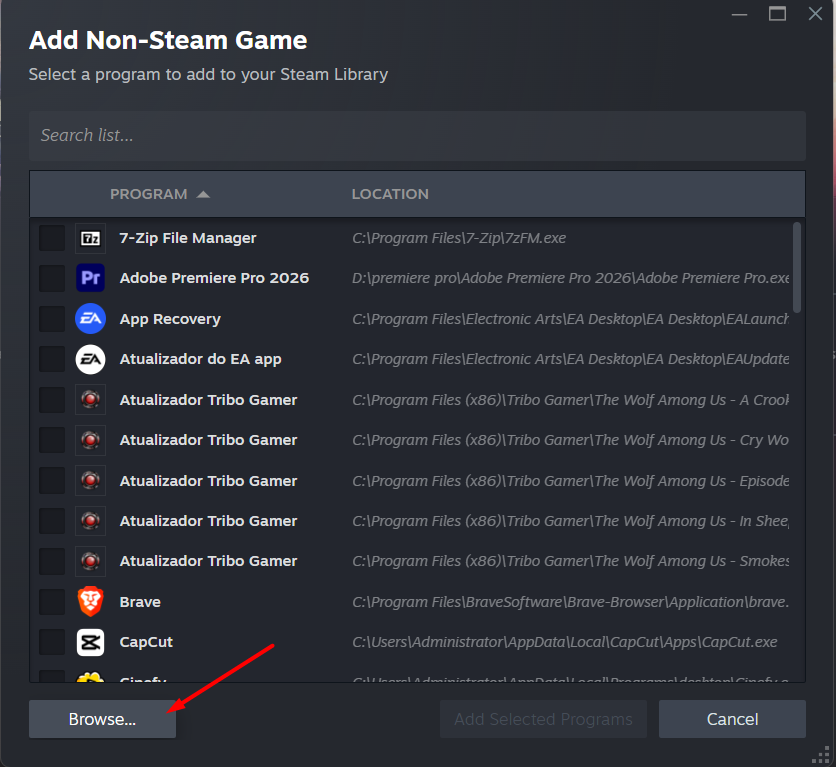Select checkbox for Tribo Gamer 'In Shee' row
The height and width of the screenshot is (767, 836).
coord(52,521)
